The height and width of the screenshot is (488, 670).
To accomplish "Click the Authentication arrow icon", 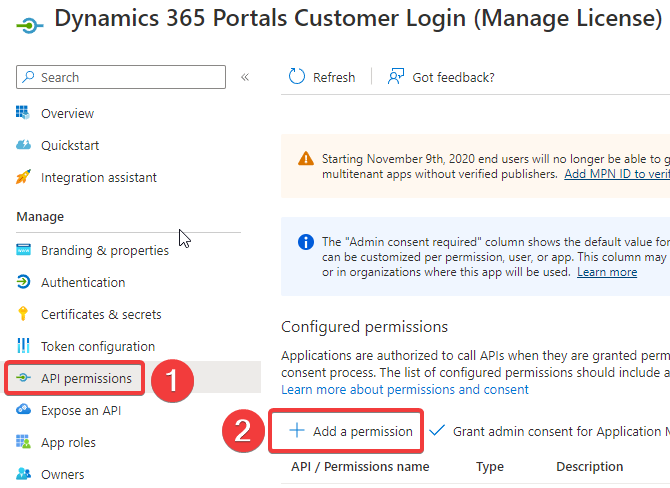I will [x=23, y=282].
